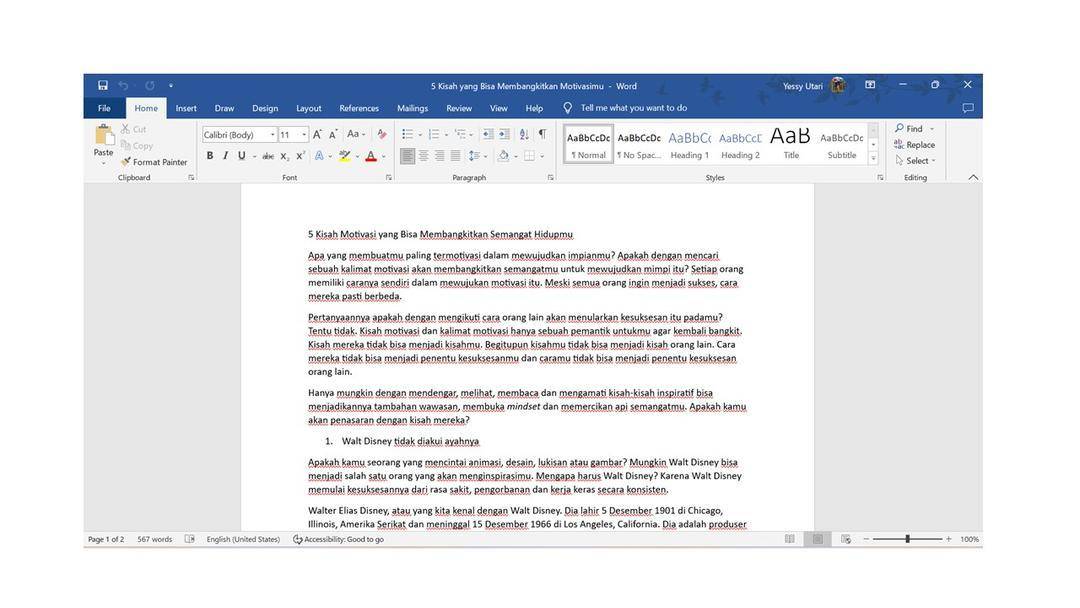
Task: Cut the selected text
Action: tap(133, 129)
